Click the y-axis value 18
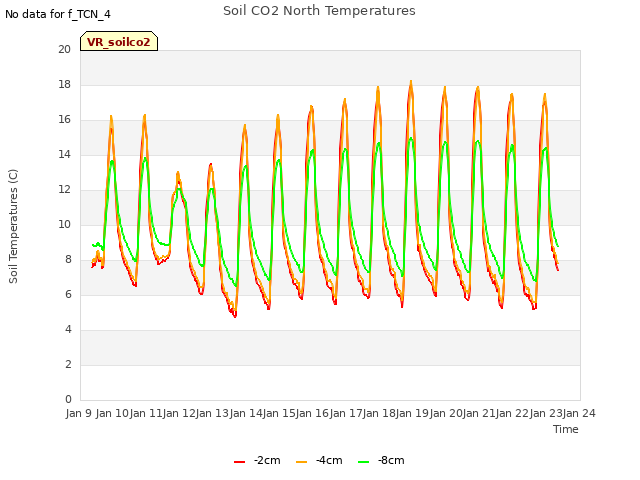 click(x=64, y=84)
